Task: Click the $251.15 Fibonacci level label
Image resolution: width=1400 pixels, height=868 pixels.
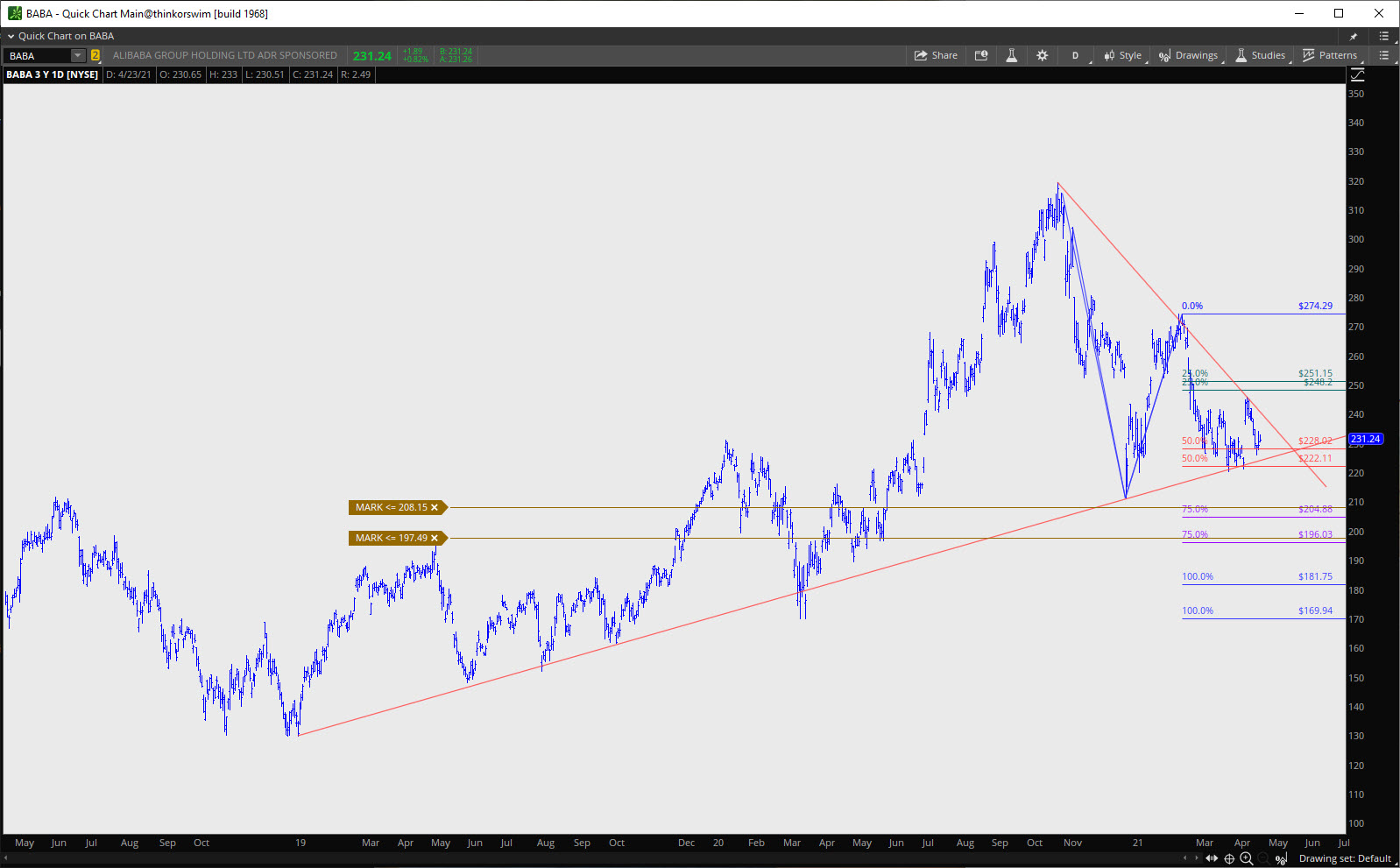Action: [1315, 373]
